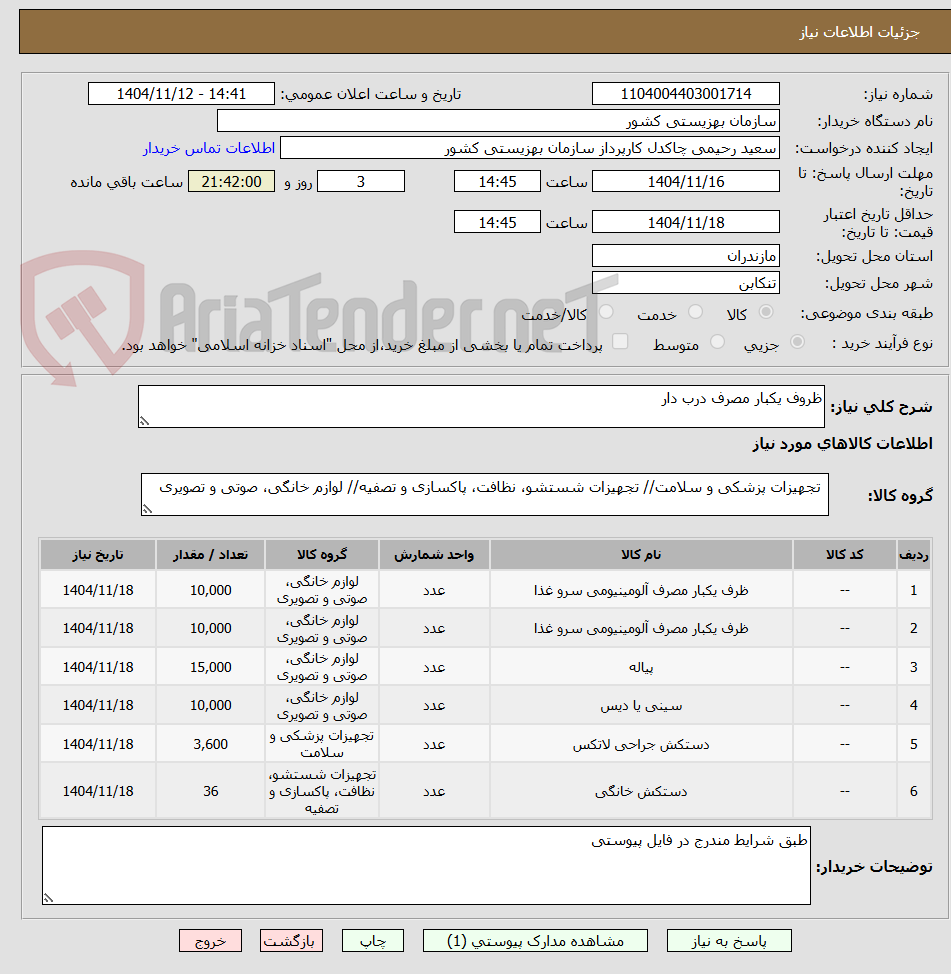Click the response deadline date 1404/11/16
This screenshot has width=951, height=974.
point(686,181)
